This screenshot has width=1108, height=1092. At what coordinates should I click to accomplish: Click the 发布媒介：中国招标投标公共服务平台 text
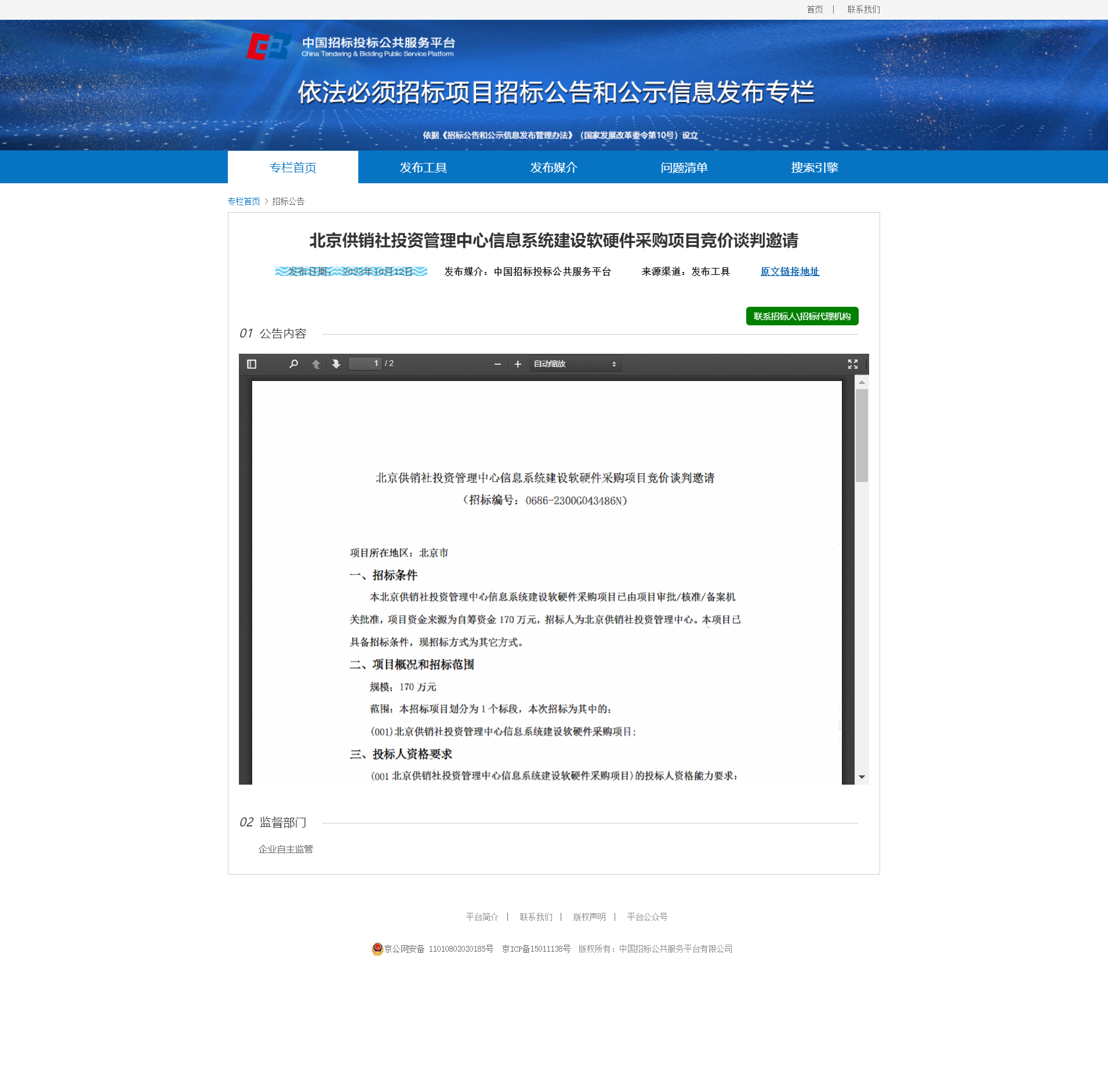(x=528, y=271)
